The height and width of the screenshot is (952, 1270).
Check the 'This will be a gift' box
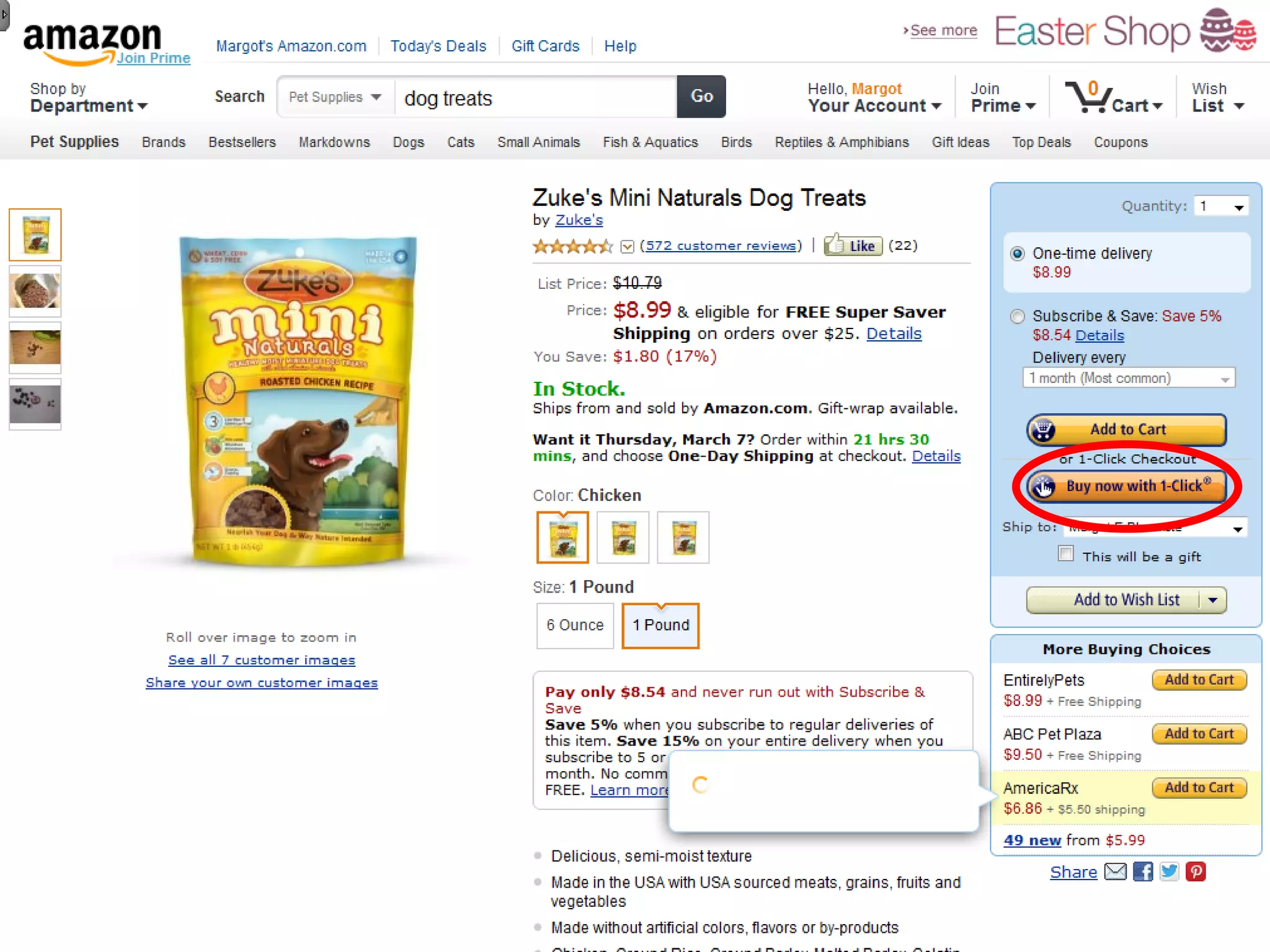1065,553
